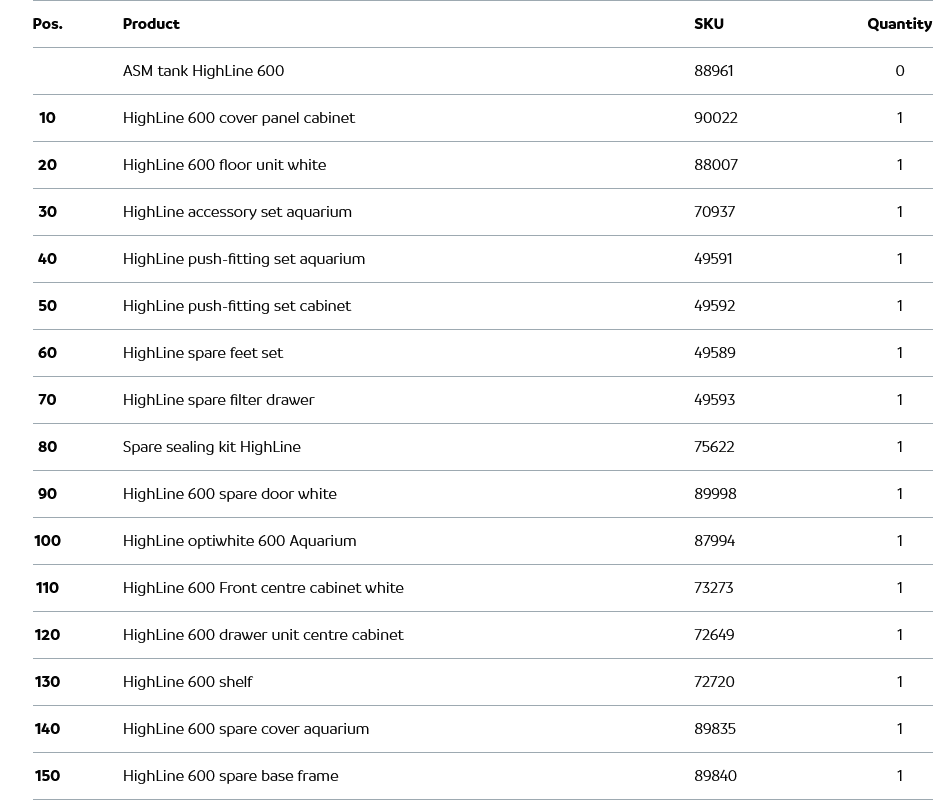The width and height of the screenshot is (948, 800).
Task: Select HighLine 600 cover panel cabinet
Action: pos(238,118)
